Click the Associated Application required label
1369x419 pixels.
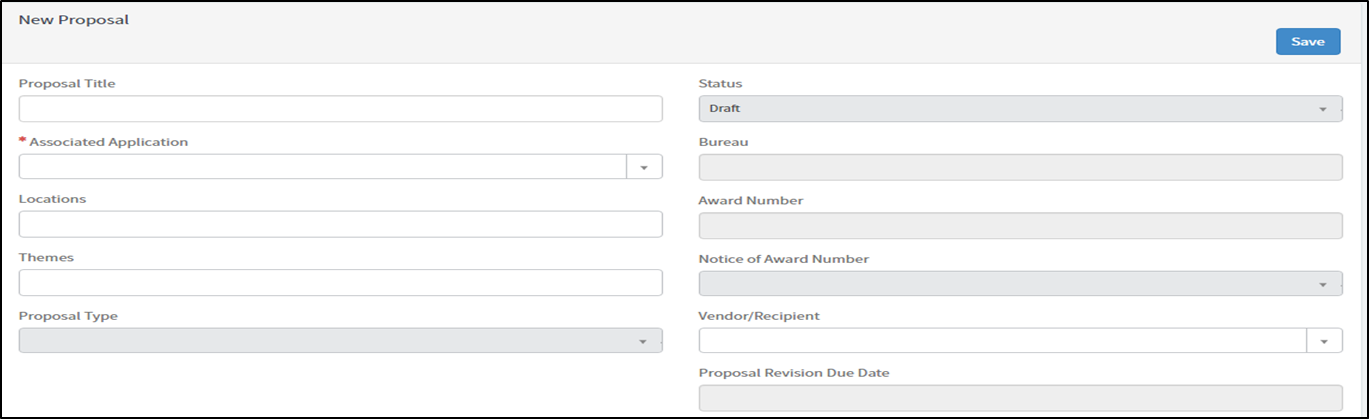click(108, 142)
